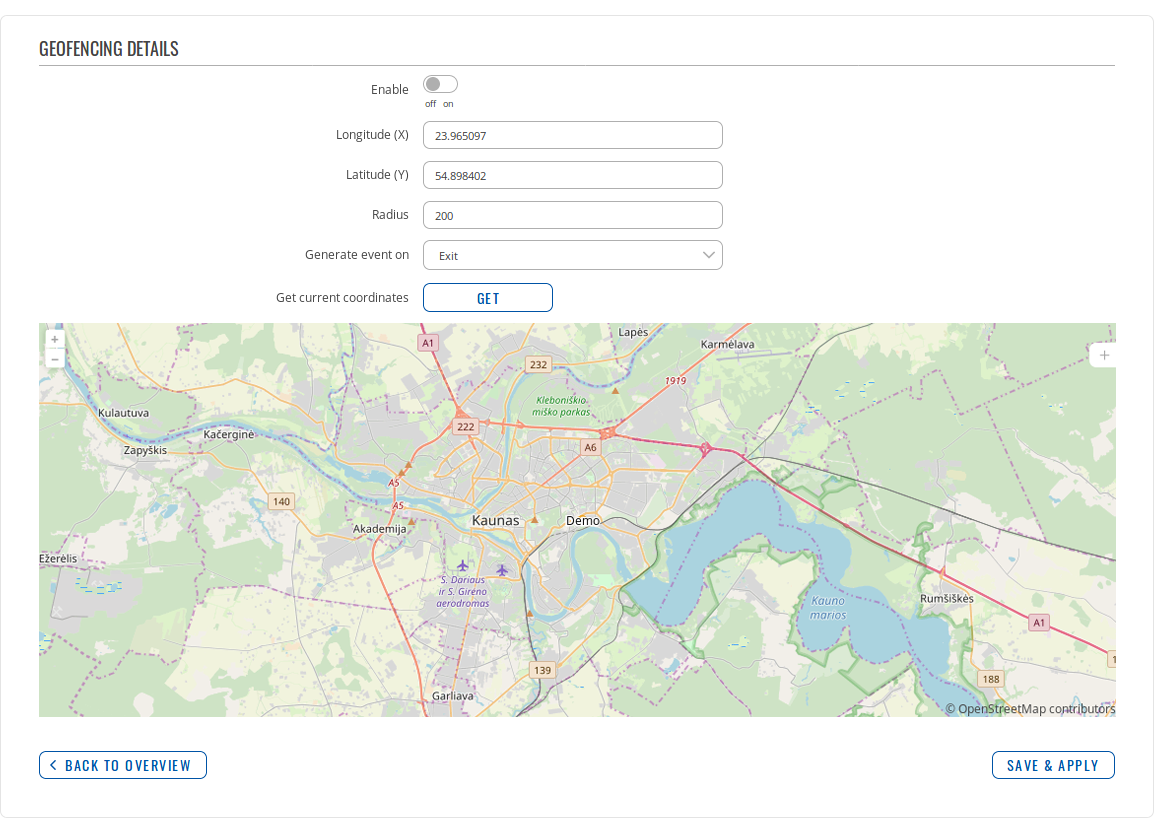Click the Save & Apply button

pyautogui.click(x=1053, y=765)
